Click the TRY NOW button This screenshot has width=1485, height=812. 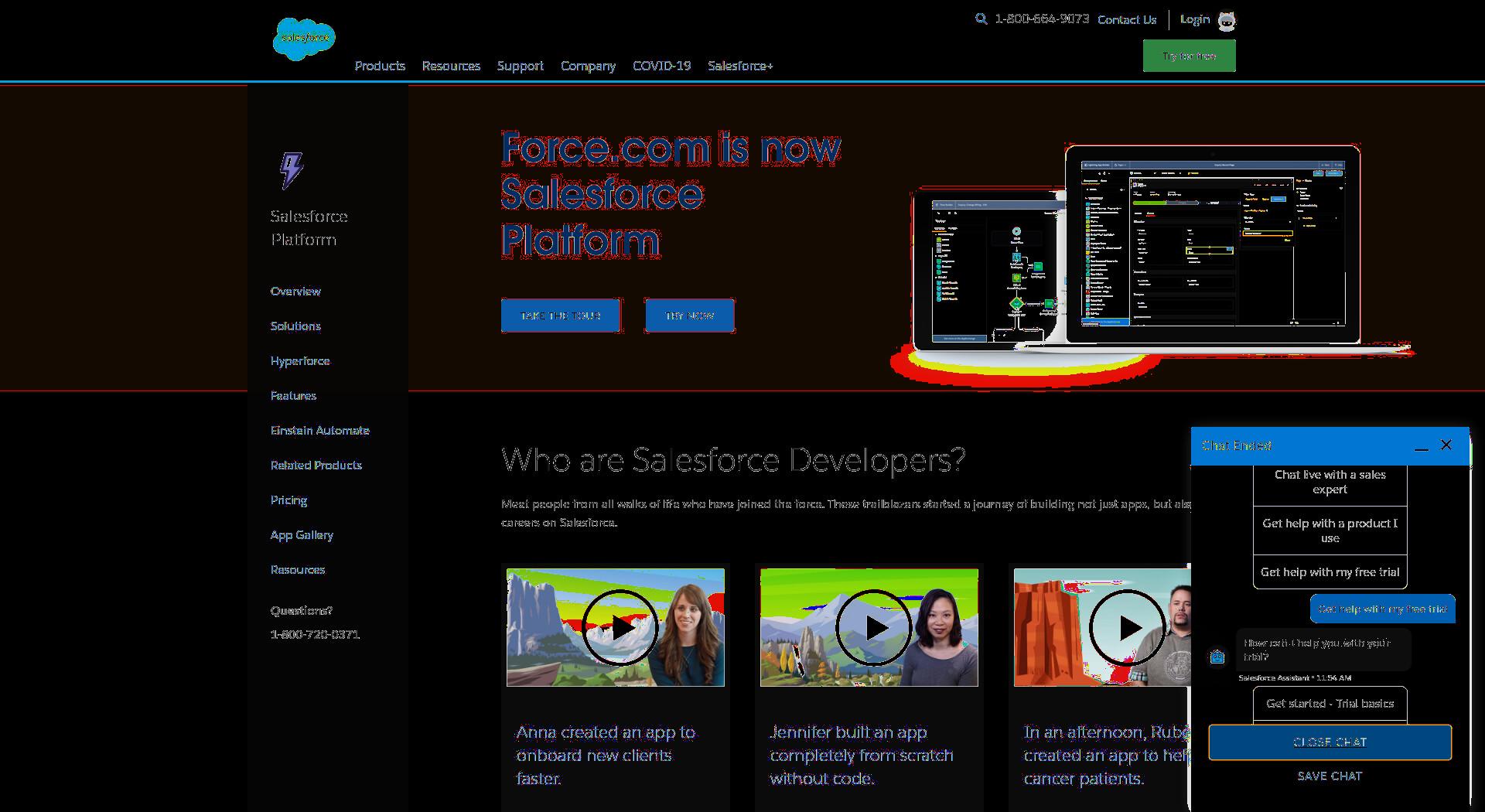click(689, 316)
